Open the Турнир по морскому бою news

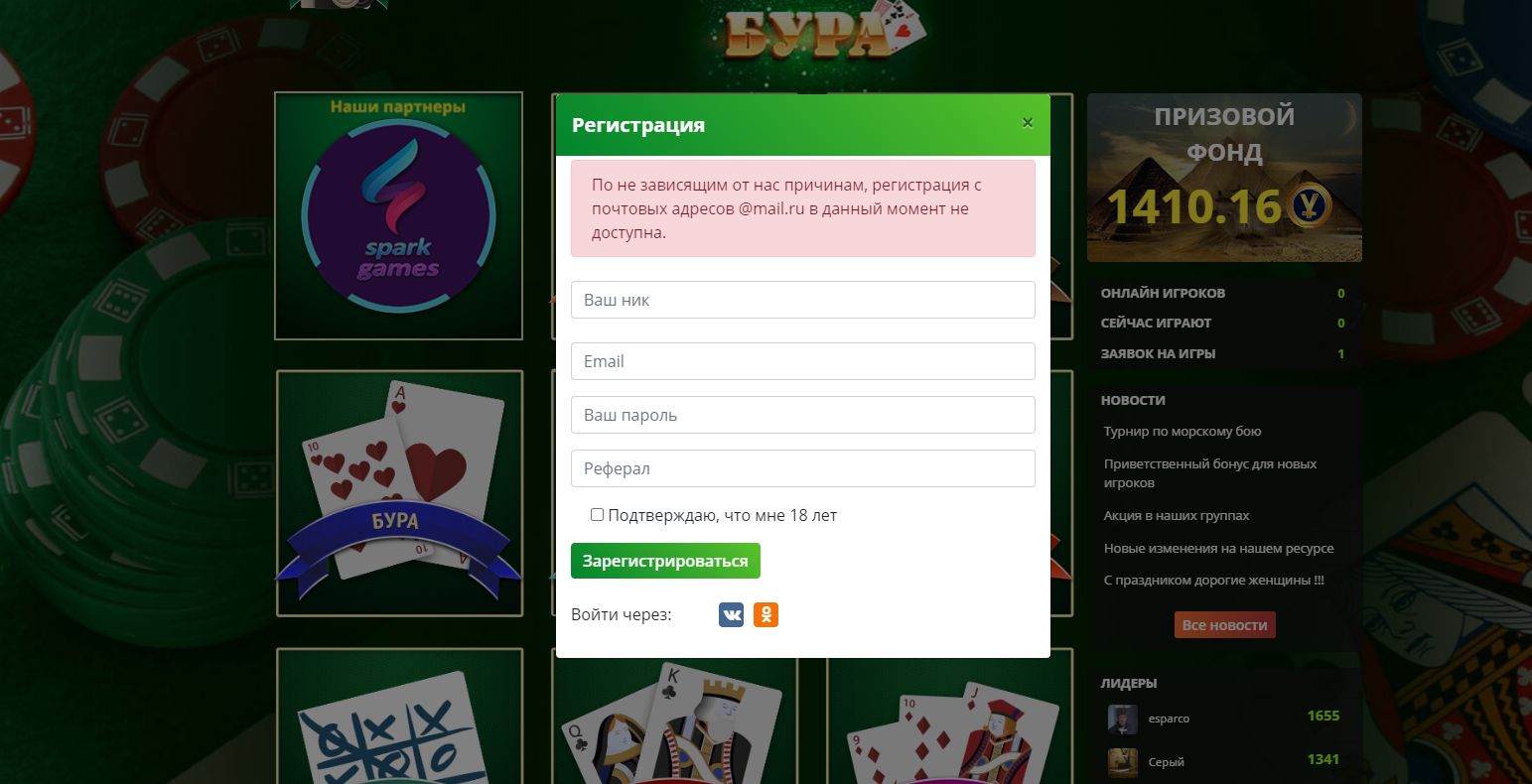1183,432
